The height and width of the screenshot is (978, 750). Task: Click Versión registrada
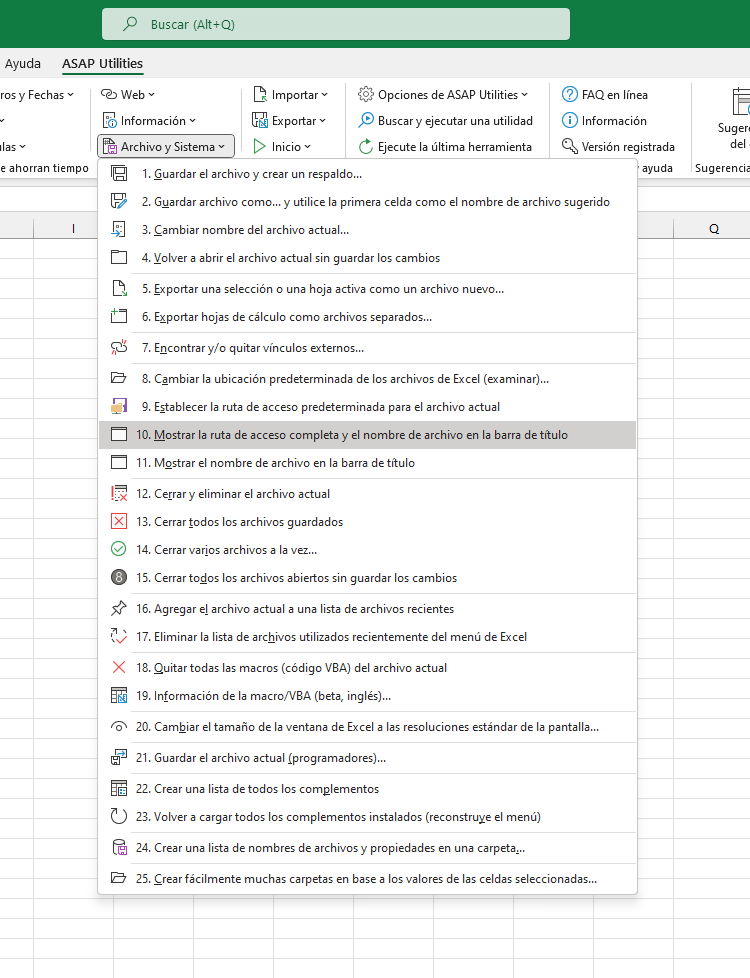coord(618,147)
